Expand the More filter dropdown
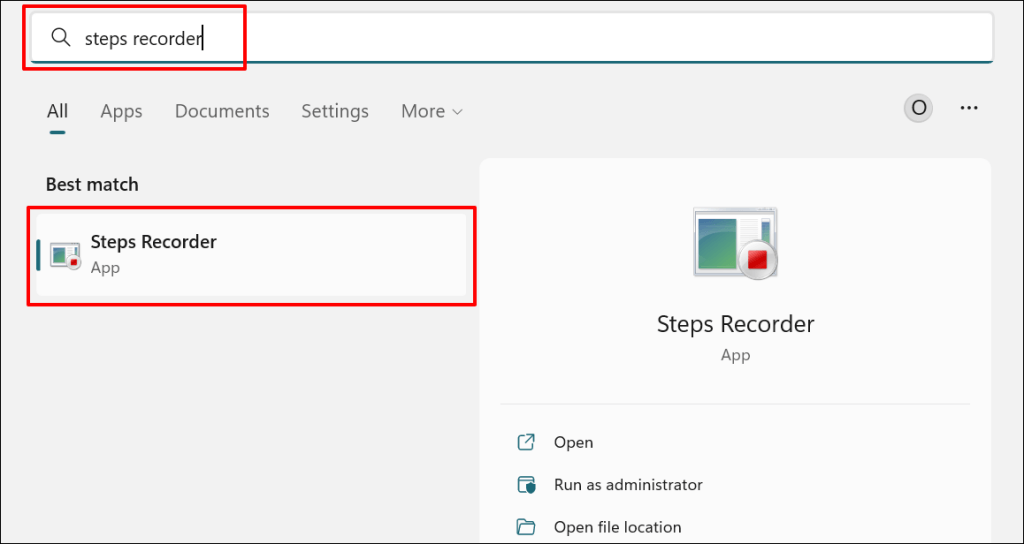Image resolution: width=1024 pixels, height=544 pixels. point(431,111)
